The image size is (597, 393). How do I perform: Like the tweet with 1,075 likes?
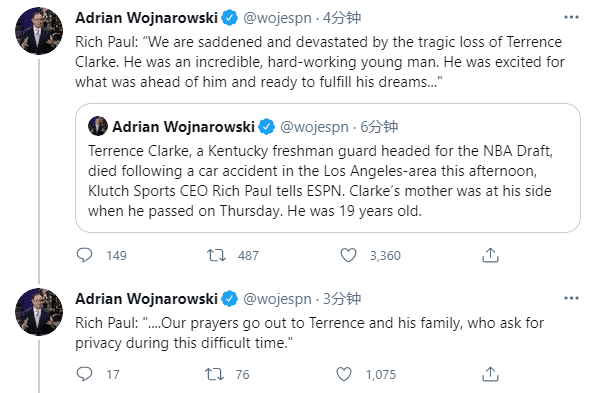pyautogui.click(x=344, y=374)
